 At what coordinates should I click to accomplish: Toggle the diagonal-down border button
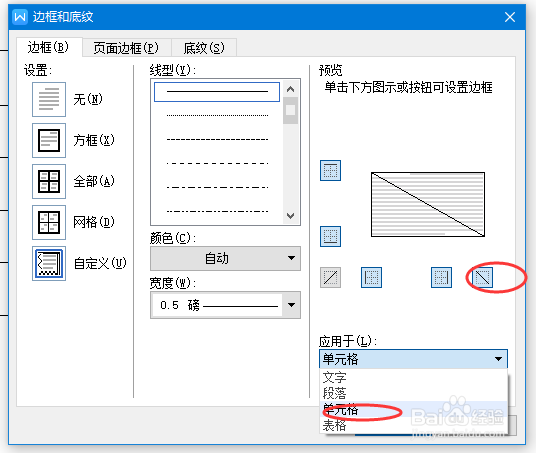[482, 277]
